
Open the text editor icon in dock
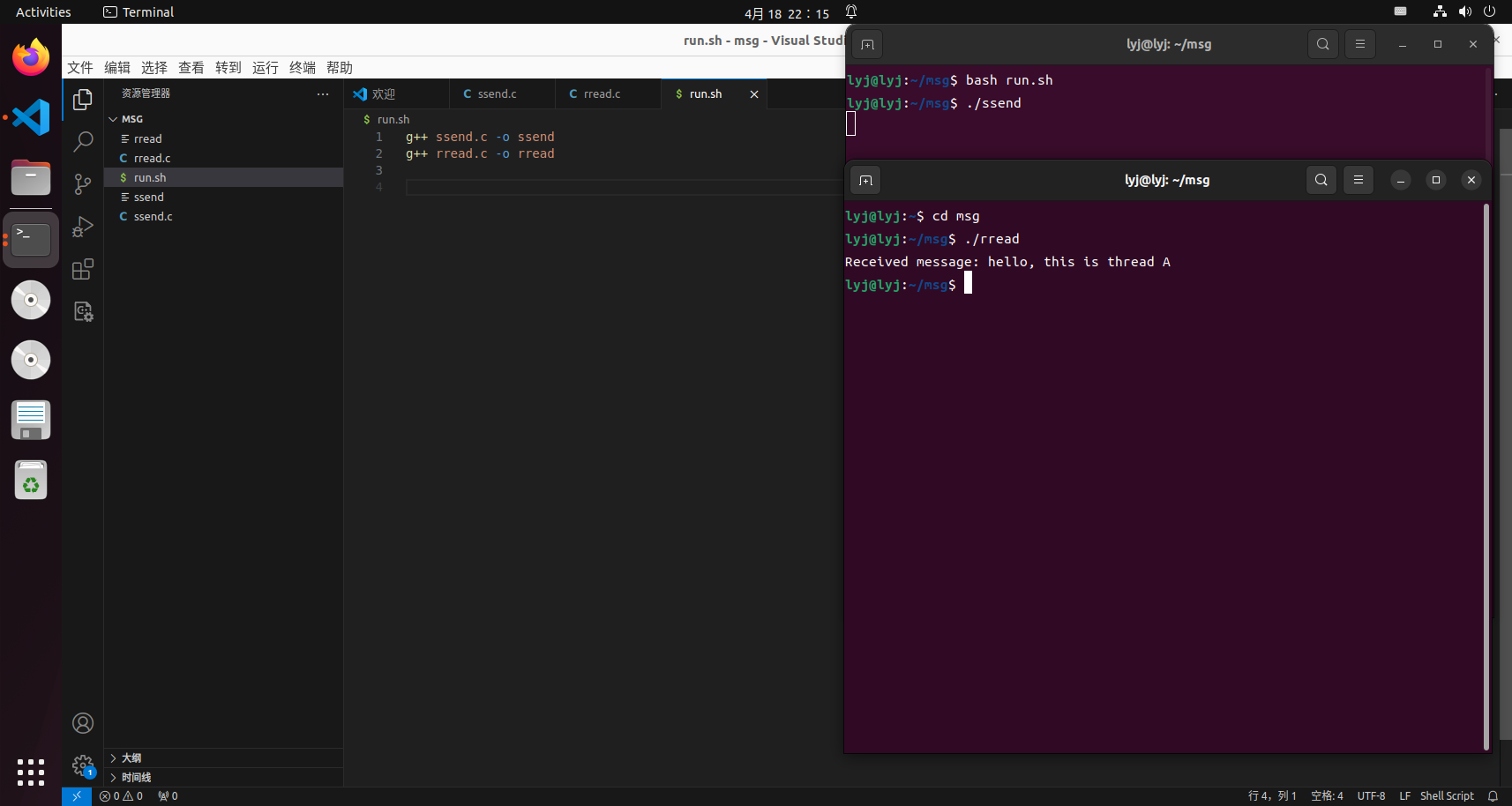click(x=31, y=420)
